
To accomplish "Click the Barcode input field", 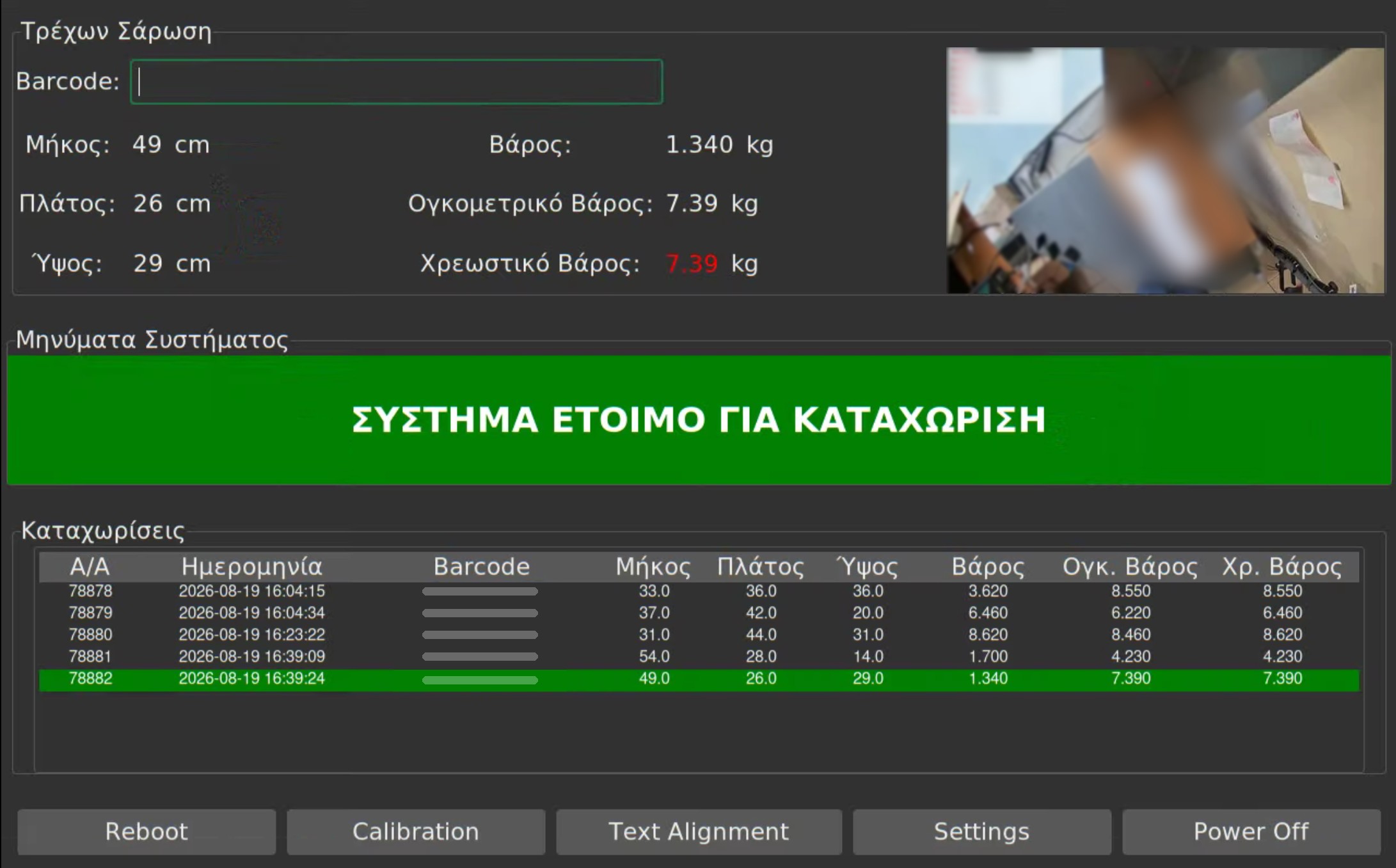I will click(396, 82).
